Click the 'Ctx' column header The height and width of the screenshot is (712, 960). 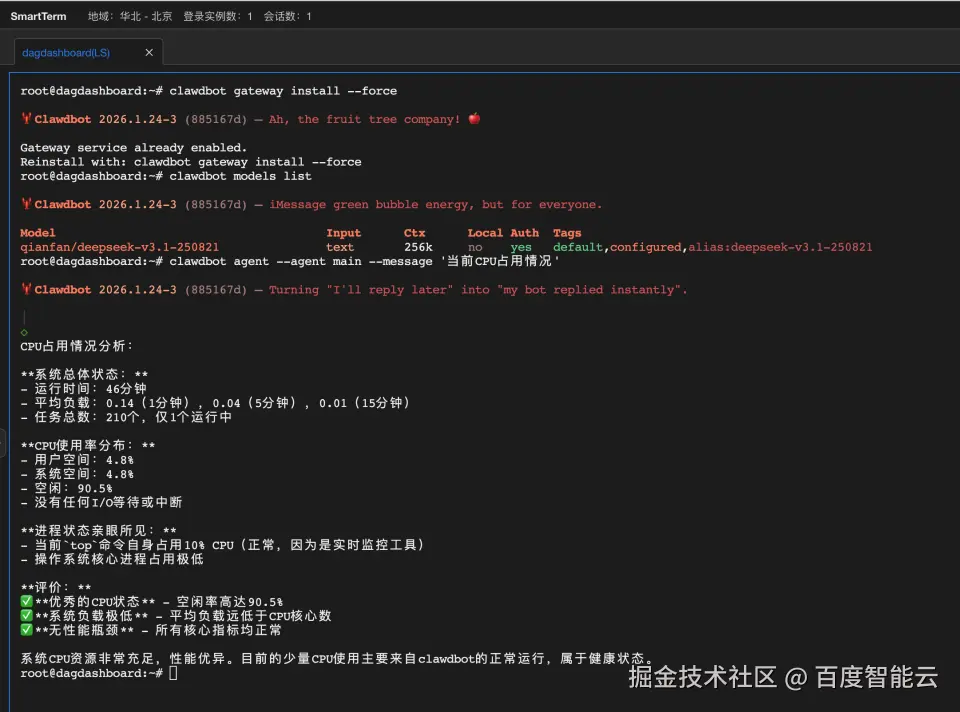414,233
